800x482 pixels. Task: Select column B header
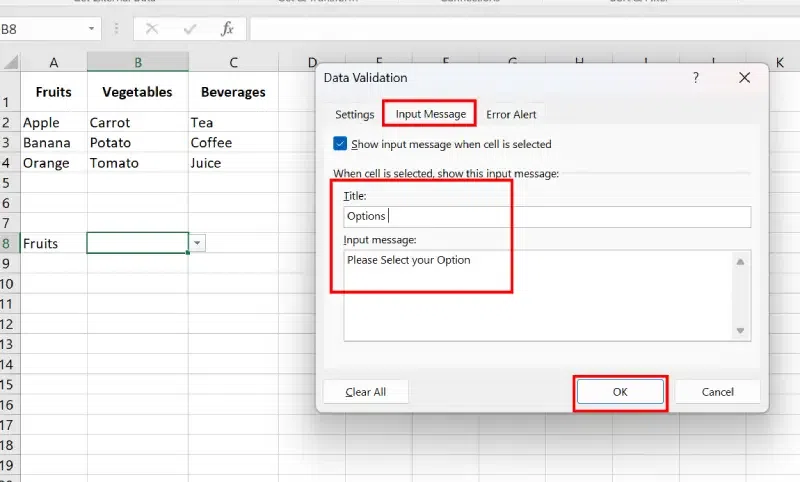138,62
